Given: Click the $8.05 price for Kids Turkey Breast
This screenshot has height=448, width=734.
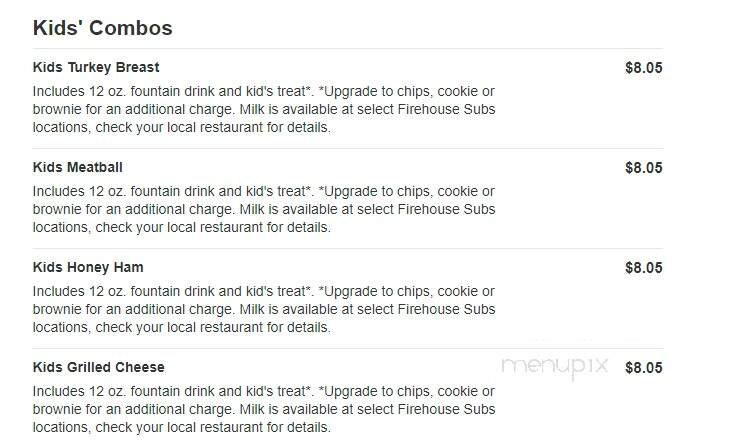Looking at the screenshot, I should click(643, 69).
